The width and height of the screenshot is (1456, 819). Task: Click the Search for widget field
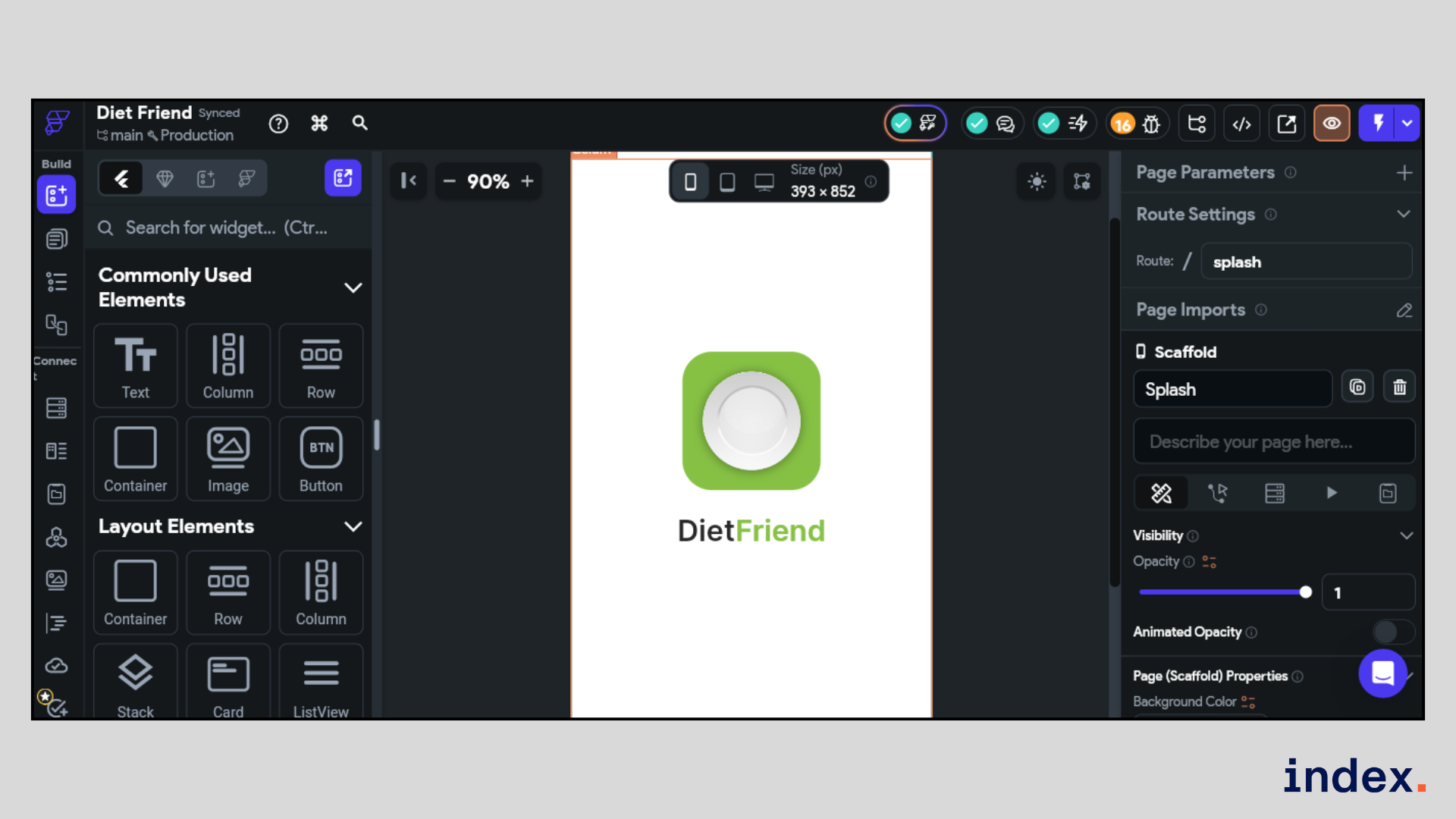coord(227,227)
